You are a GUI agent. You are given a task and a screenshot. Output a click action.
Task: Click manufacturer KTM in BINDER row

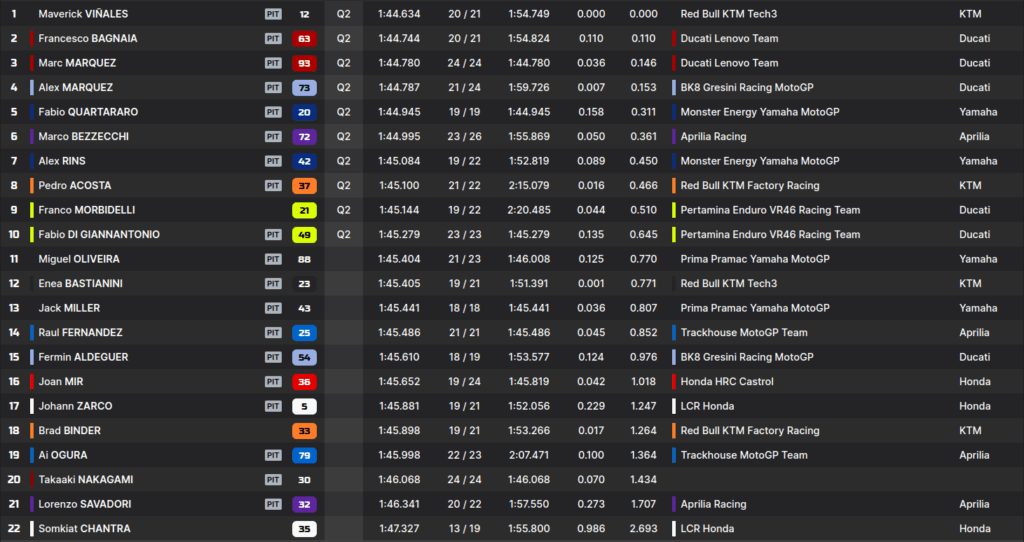970,430
